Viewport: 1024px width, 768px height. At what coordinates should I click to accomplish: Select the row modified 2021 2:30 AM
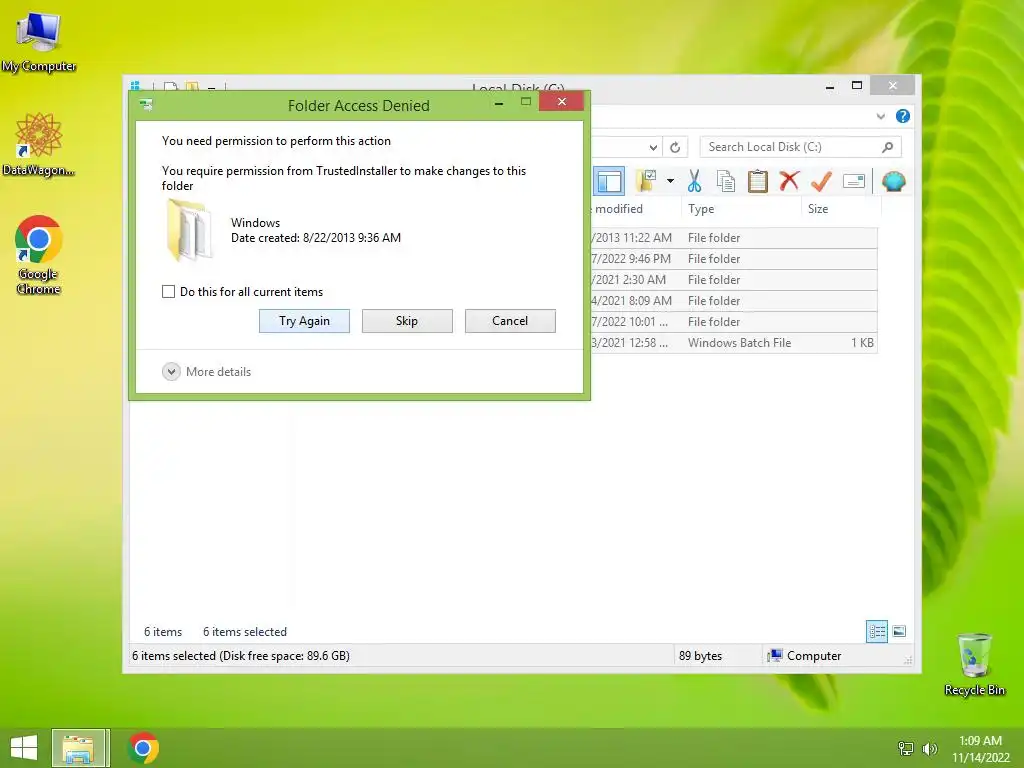(x=733, y=280)
